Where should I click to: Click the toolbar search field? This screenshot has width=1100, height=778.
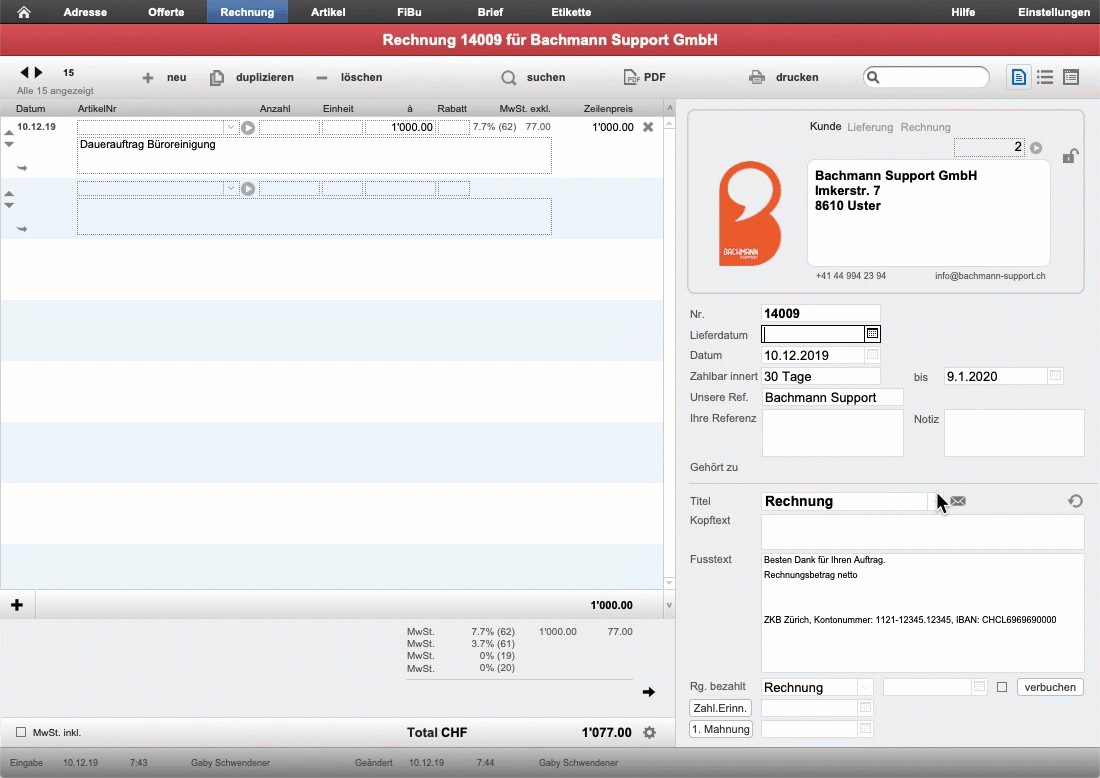(x=926, y=77)
